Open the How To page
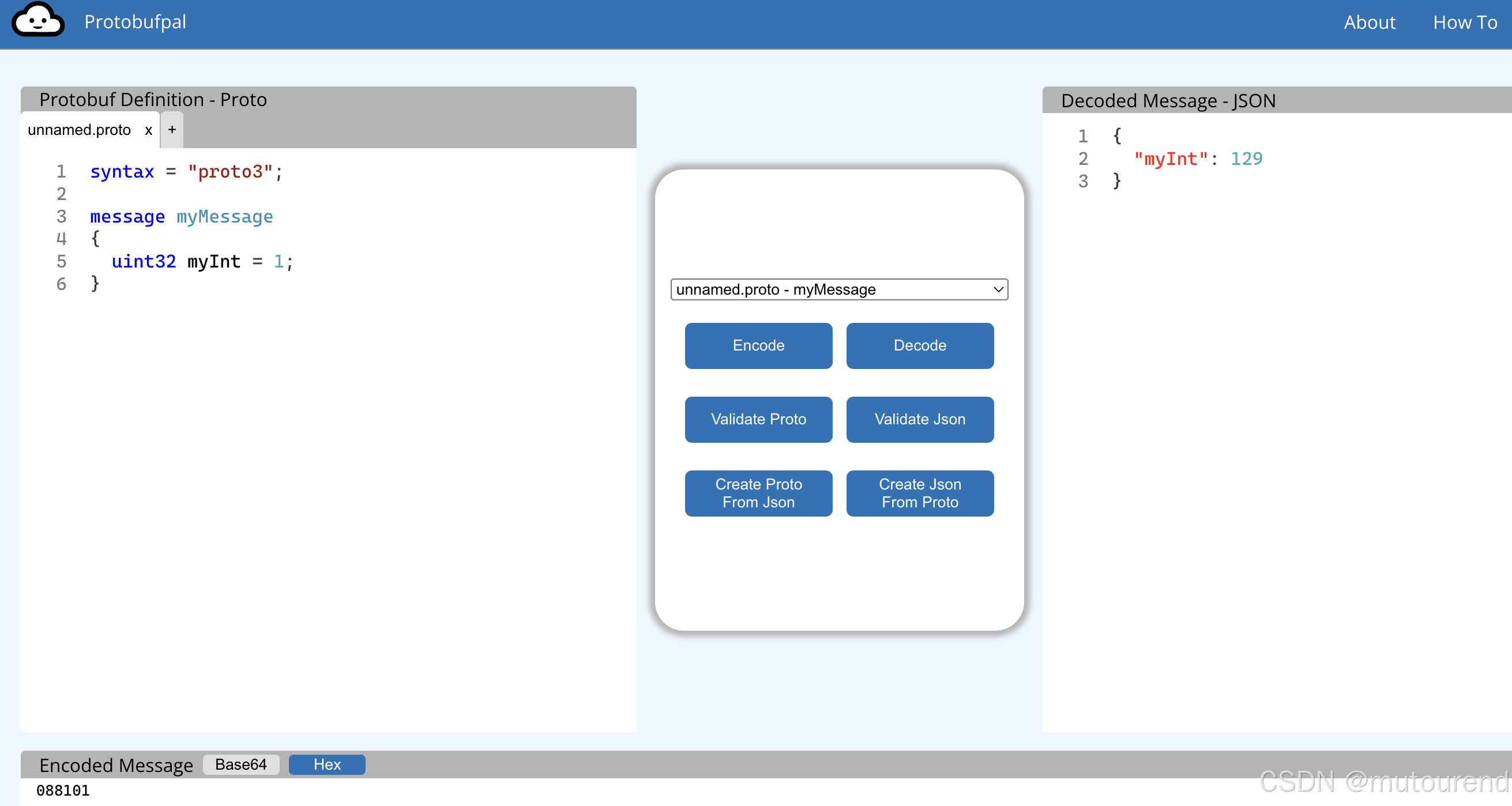Viewport: 1512px width, 806px height. (1465, 22)
